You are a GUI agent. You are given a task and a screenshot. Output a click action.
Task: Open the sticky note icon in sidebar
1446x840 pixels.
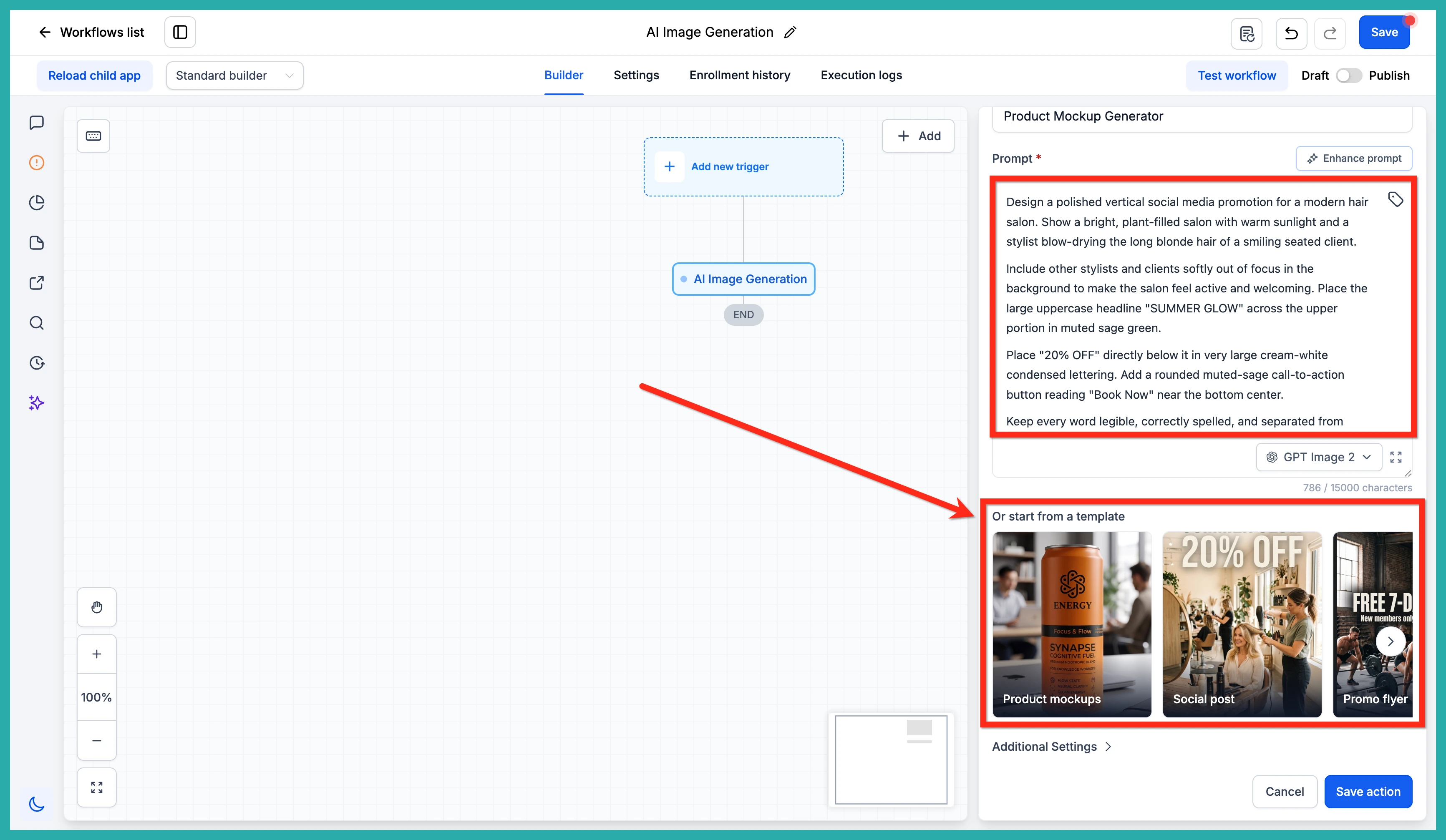[37, 243]
